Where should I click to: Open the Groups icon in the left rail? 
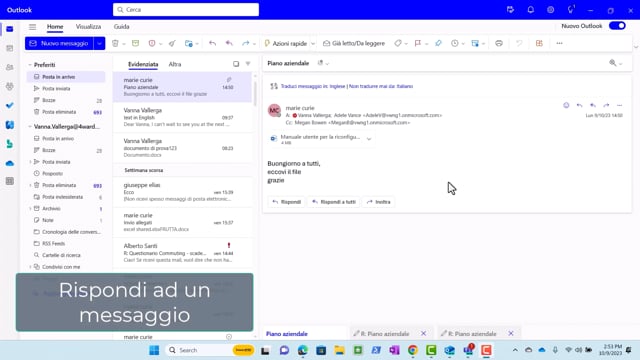[10, 87]
